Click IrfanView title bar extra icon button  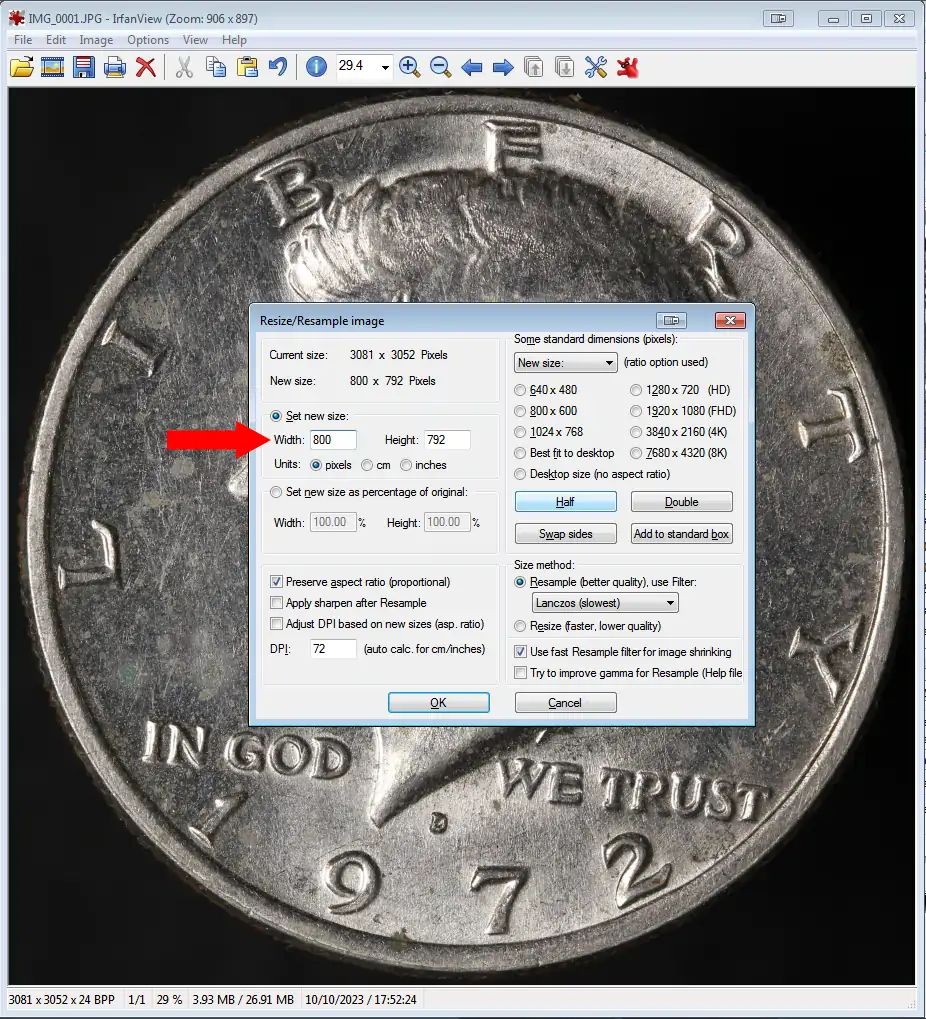point(778,18)
